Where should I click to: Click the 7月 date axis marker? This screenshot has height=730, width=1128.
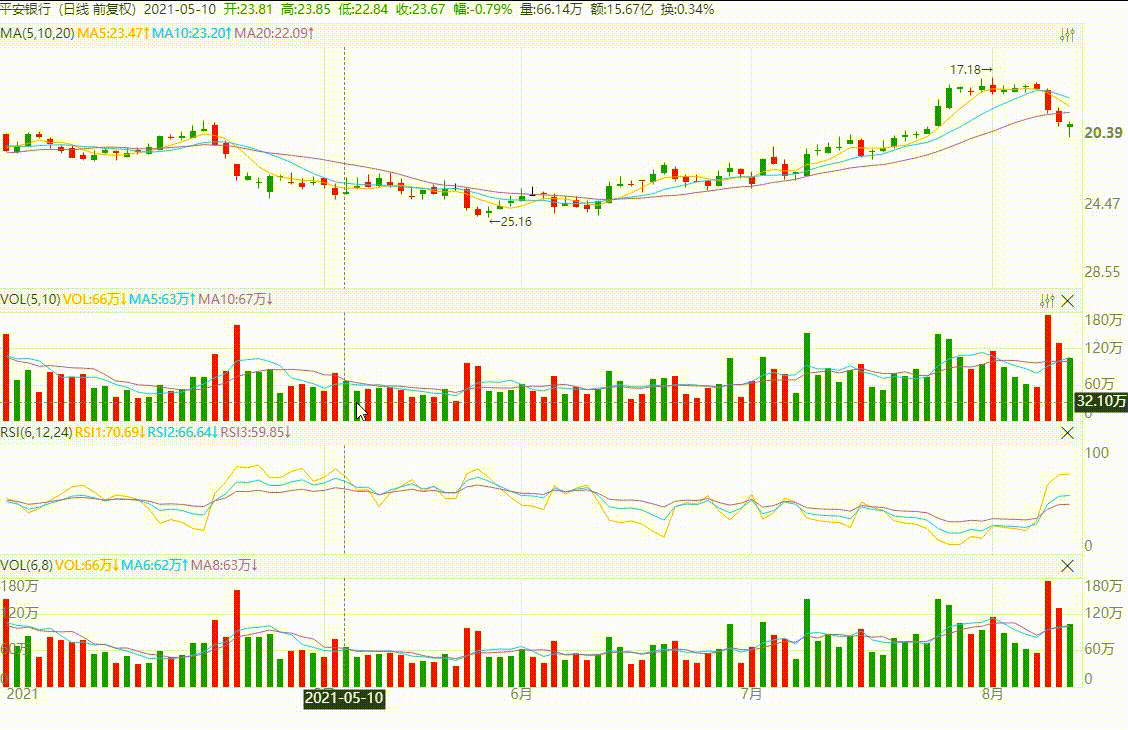point(751,694)
